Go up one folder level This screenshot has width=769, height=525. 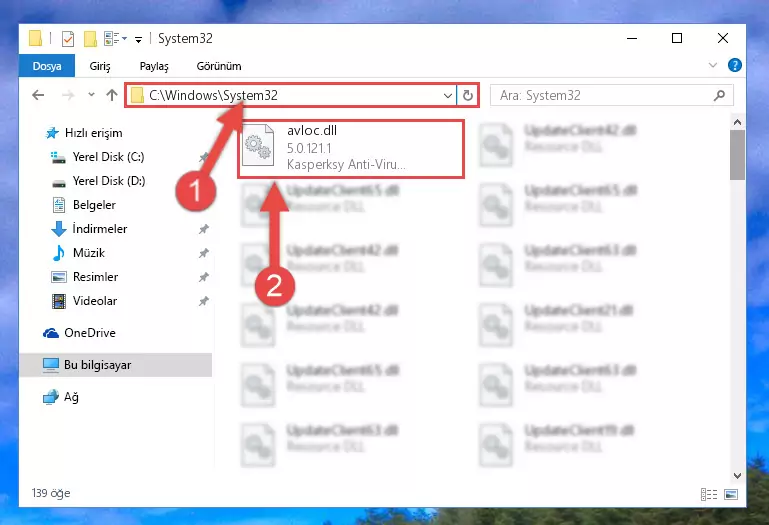coord(112,95)
